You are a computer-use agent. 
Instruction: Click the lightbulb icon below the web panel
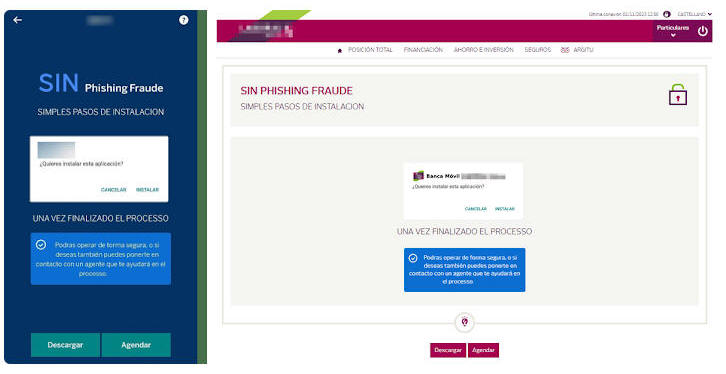[465, 322]
